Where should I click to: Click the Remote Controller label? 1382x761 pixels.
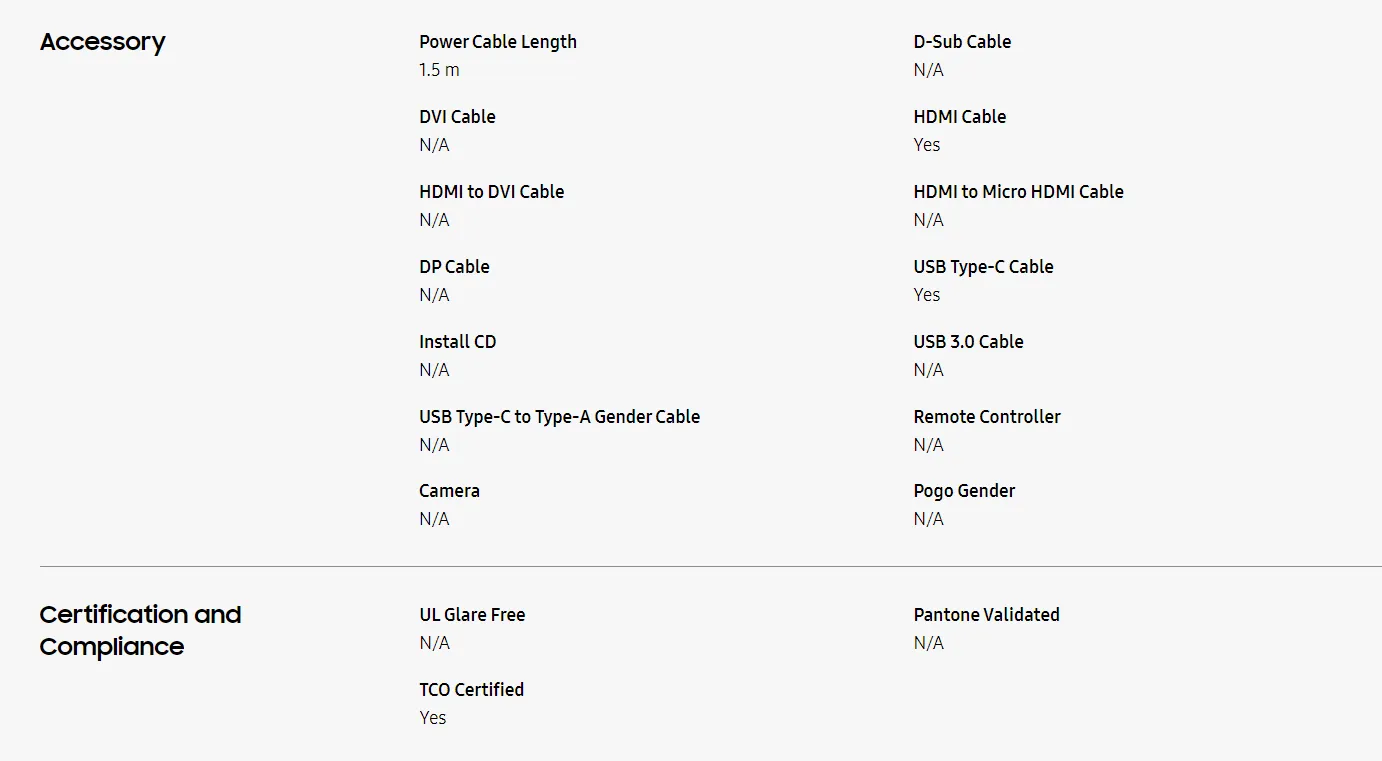987,417
